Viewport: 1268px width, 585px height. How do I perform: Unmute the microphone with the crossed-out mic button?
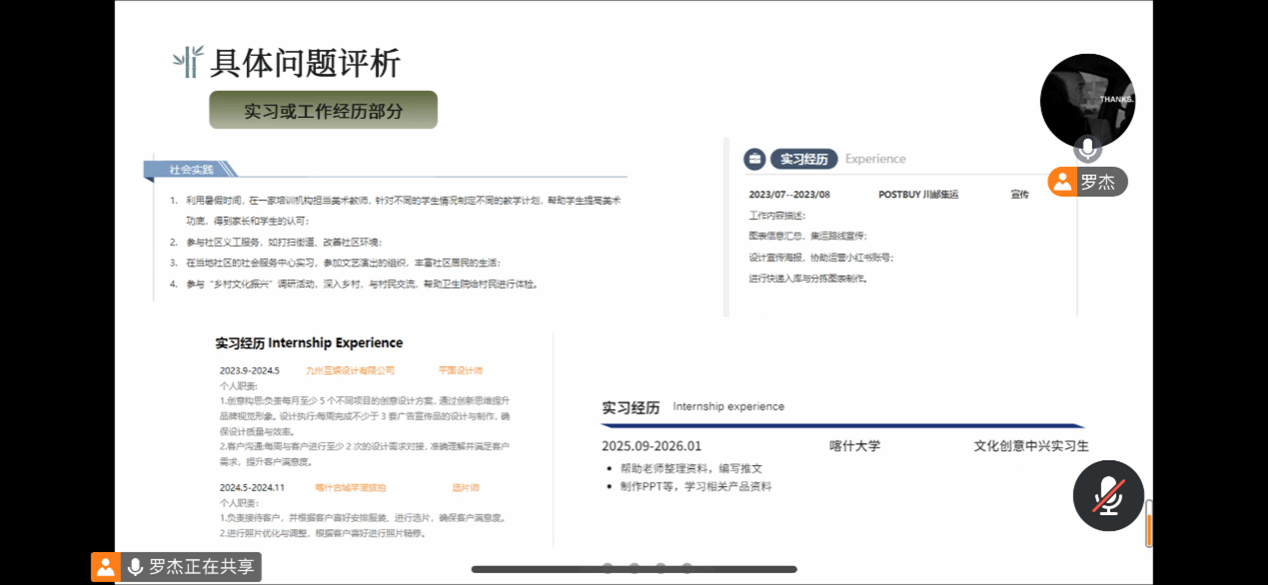tap(1108, 495)
